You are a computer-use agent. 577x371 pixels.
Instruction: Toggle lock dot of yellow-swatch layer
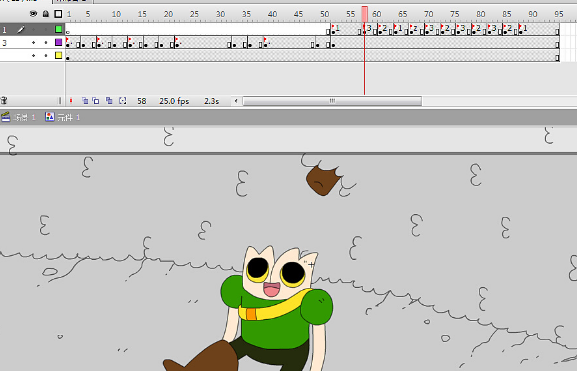coord(46,56)
